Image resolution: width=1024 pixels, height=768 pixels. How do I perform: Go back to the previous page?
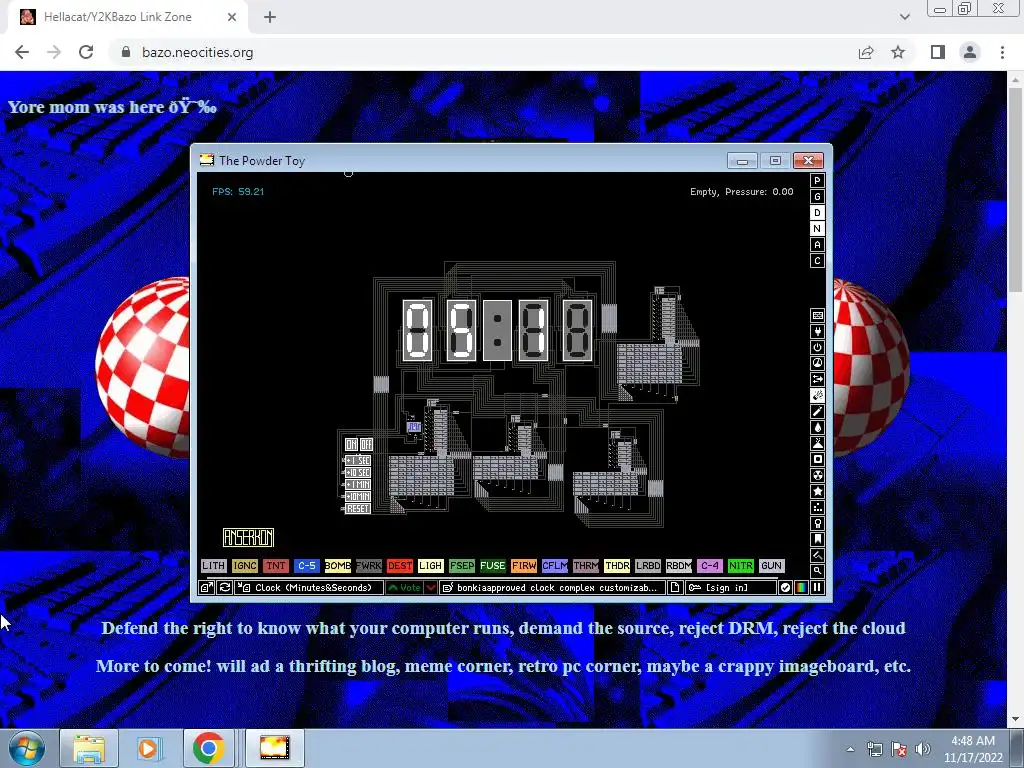click(x=22, y=52)
